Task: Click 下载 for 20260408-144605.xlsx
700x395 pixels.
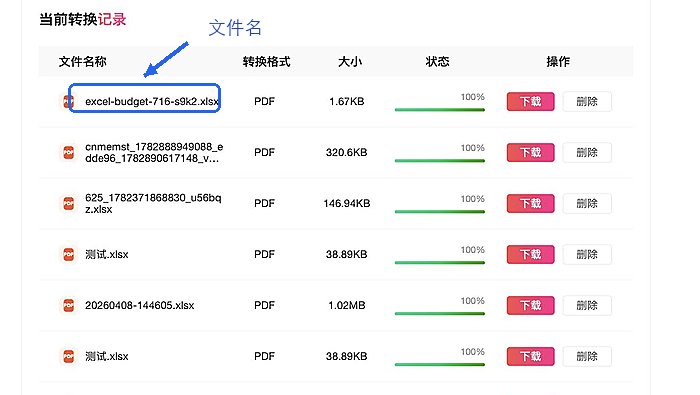Action: (530, 305)
